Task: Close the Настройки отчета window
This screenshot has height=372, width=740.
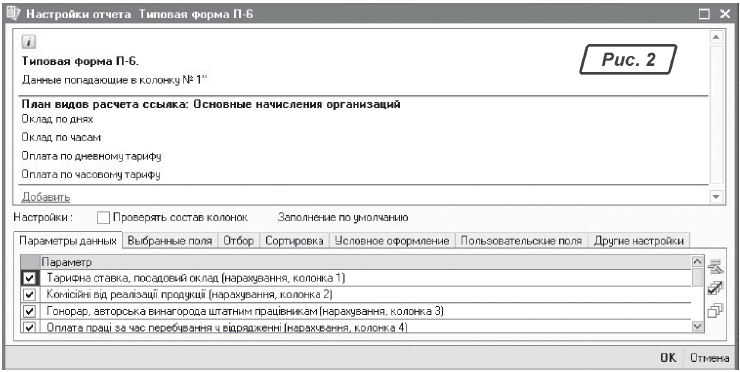Action: pyautogui.click(x=725, y=14)
